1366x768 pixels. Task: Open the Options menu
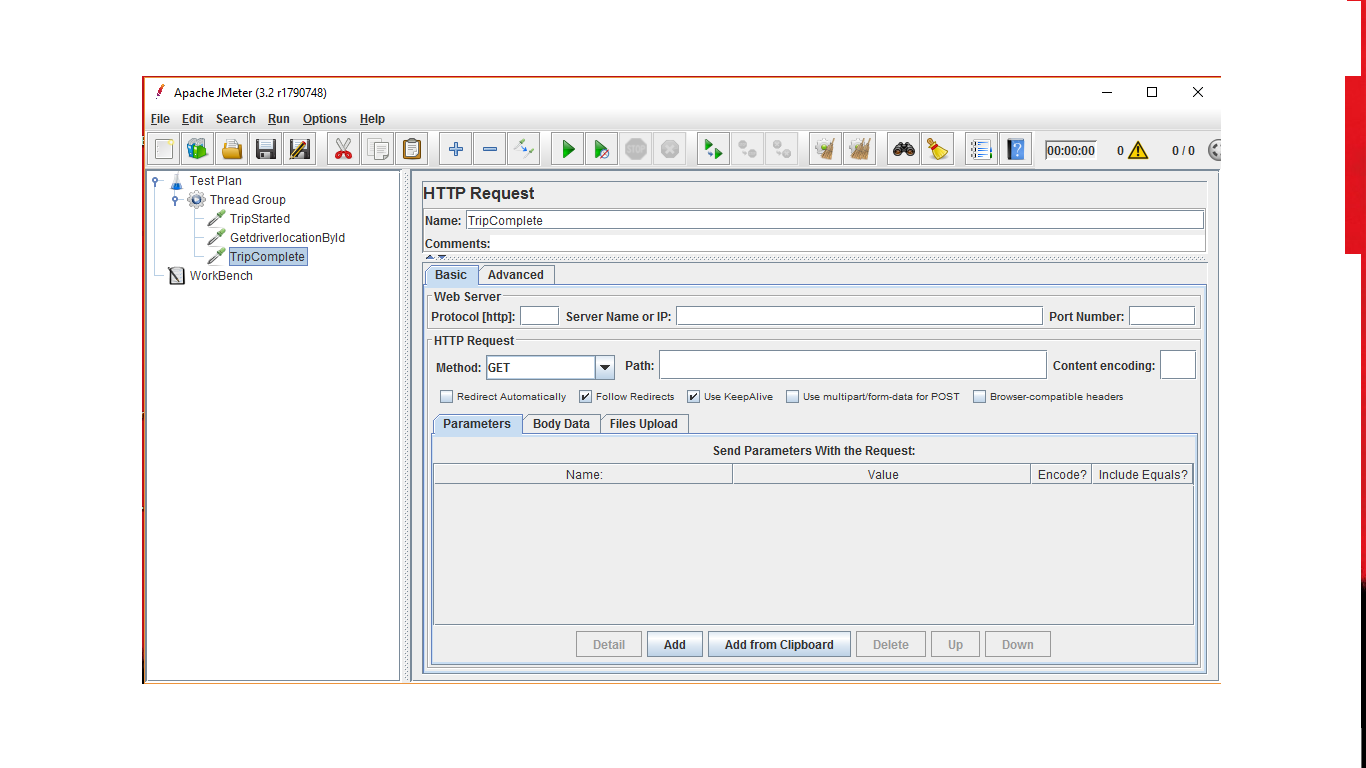(325, 119)
